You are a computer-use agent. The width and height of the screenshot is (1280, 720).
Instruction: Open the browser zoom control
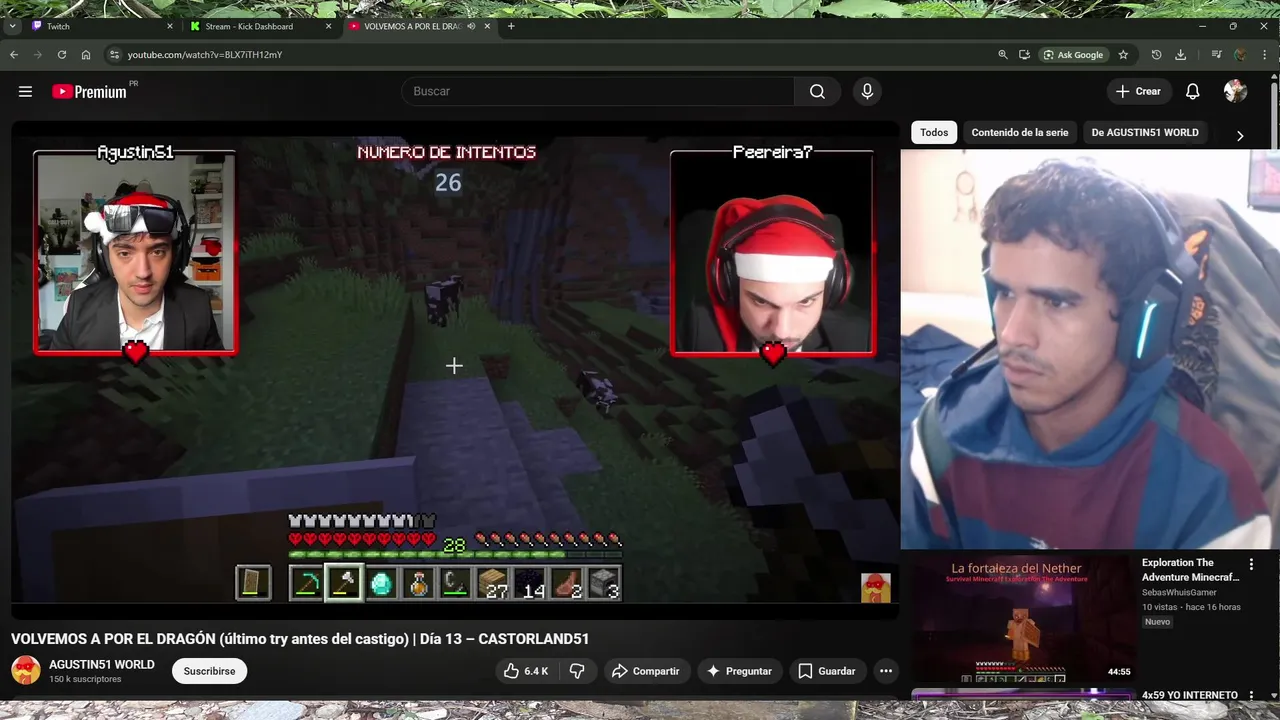(x=1003, y=54)
